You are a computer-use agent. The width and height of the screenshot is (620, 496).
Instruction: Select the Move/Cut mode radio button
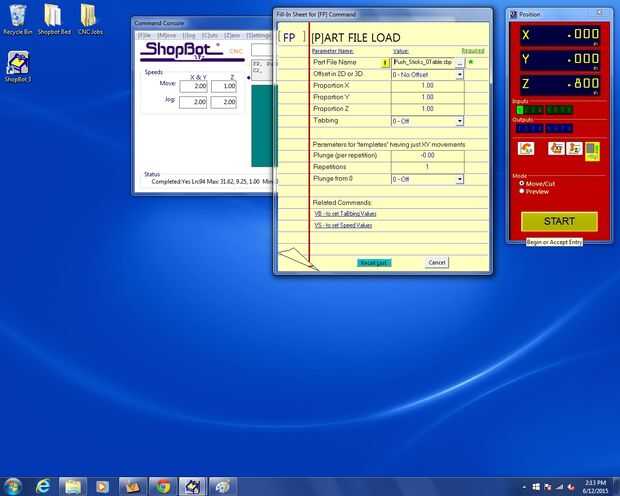tap(522, 184)
